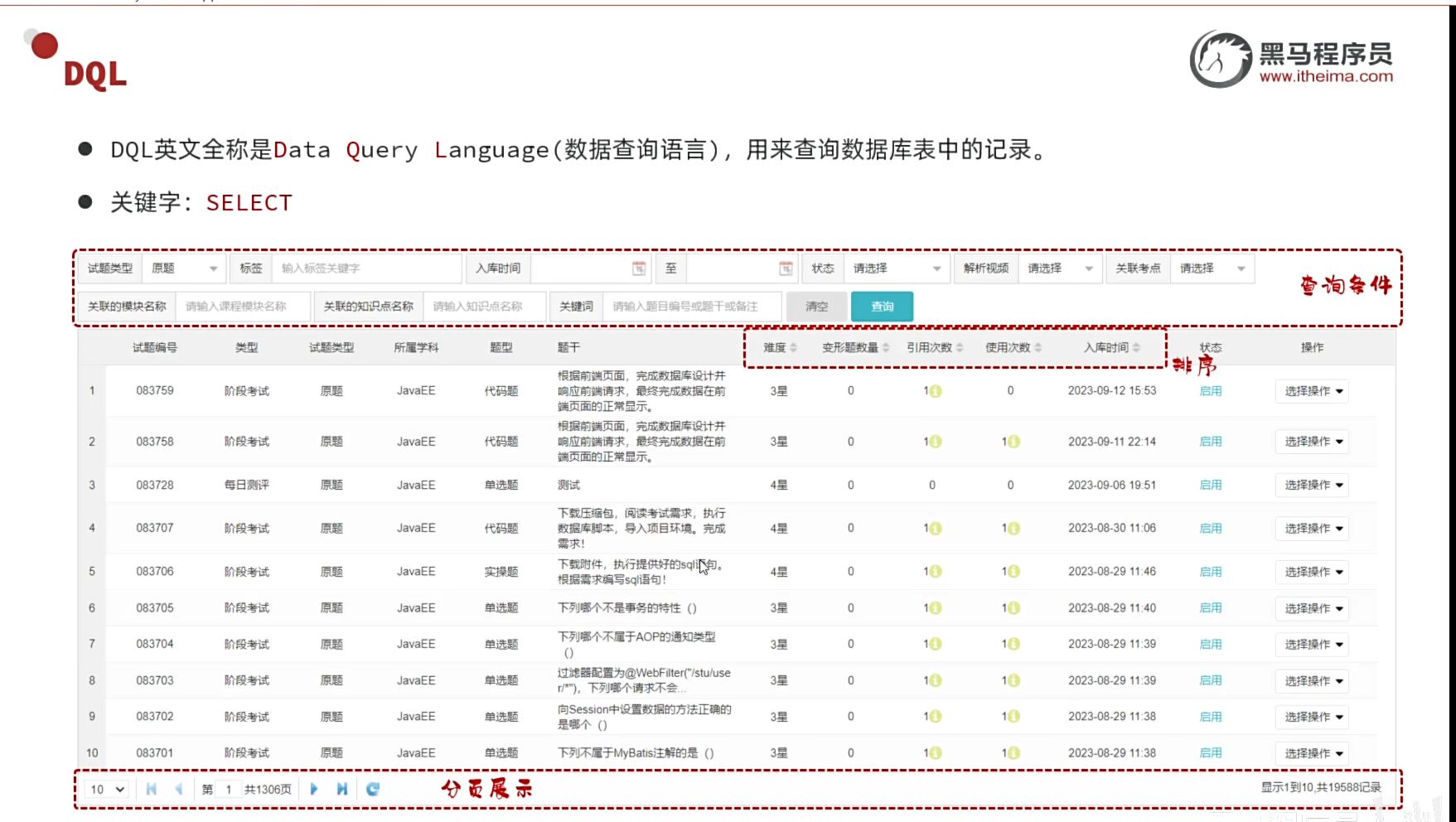Click the next page arrow icon
The height and width of the screenshot is (822, 1456).
[313, 789]
